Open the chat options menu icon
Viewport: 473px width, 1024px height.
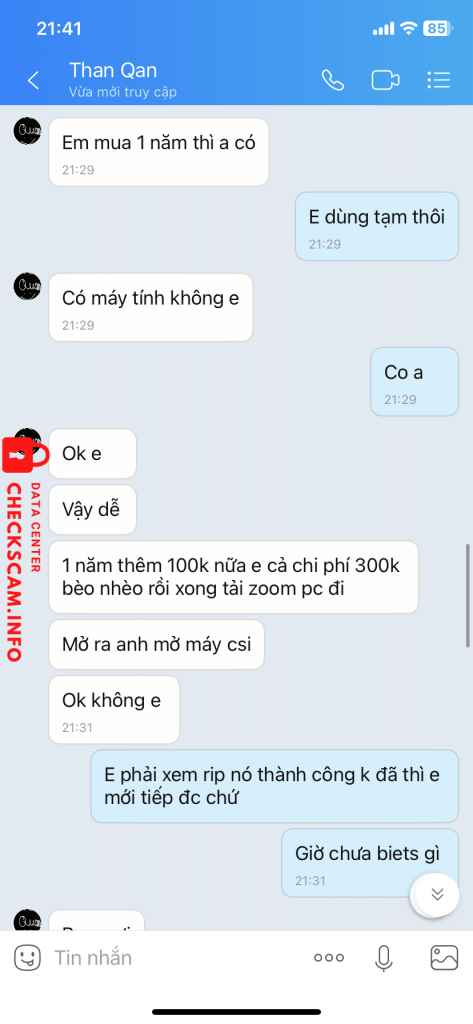(438, 80)
